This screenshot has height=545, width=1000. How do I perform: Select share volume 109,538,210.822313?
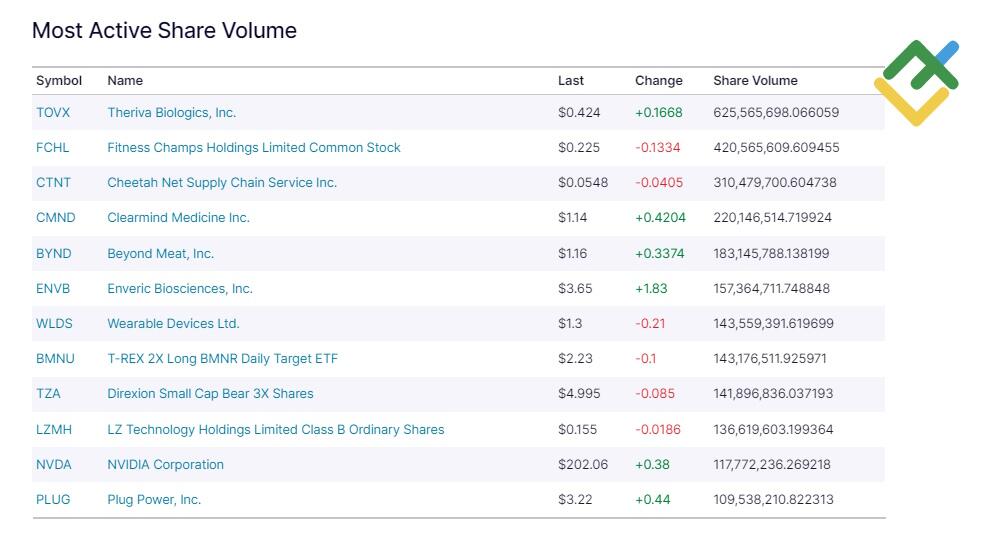[774, 500]
